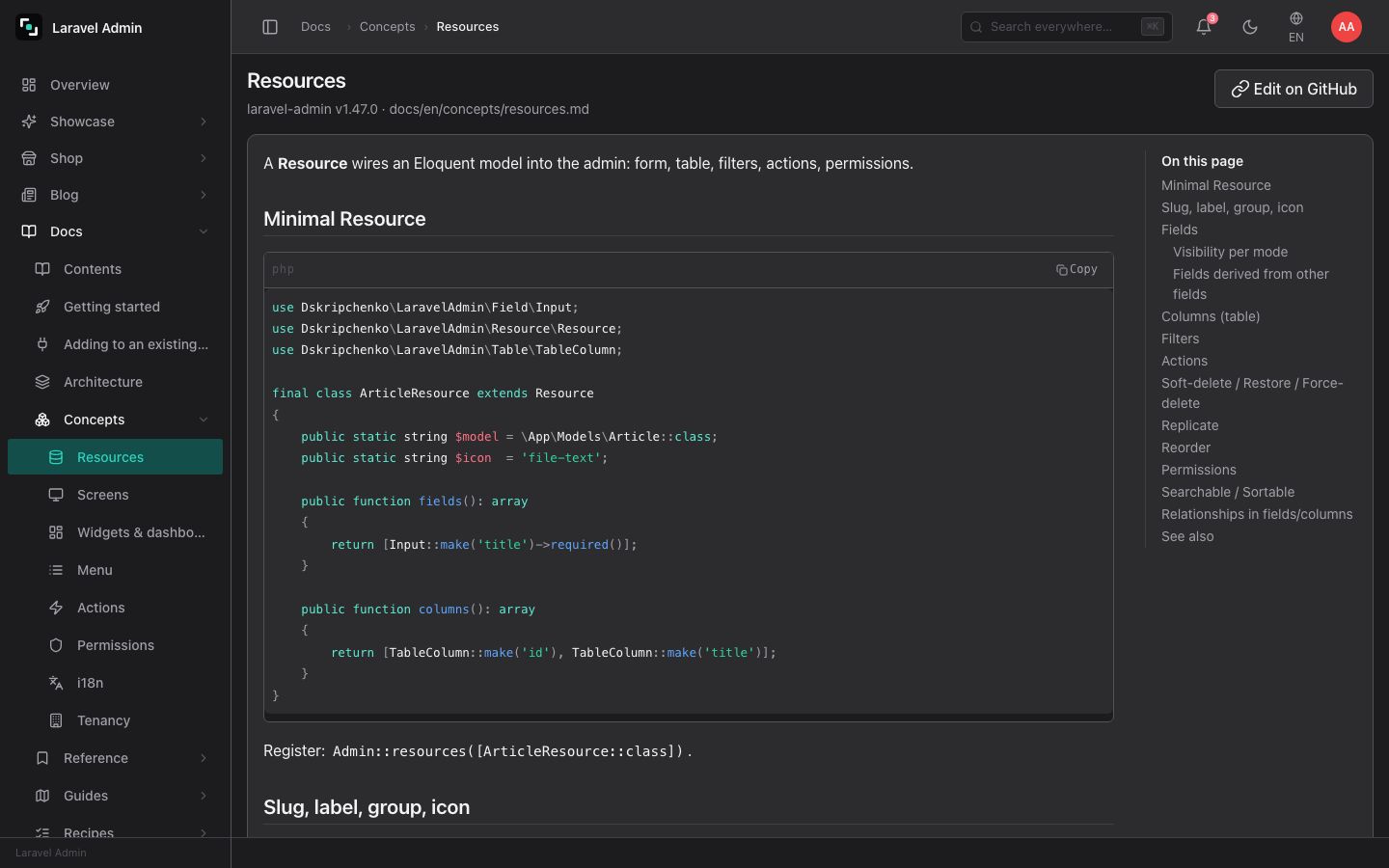Viewport: 1389px width, 868px height.
Task: Click the Shop storefront icon
Action: (x=29, y=158)
